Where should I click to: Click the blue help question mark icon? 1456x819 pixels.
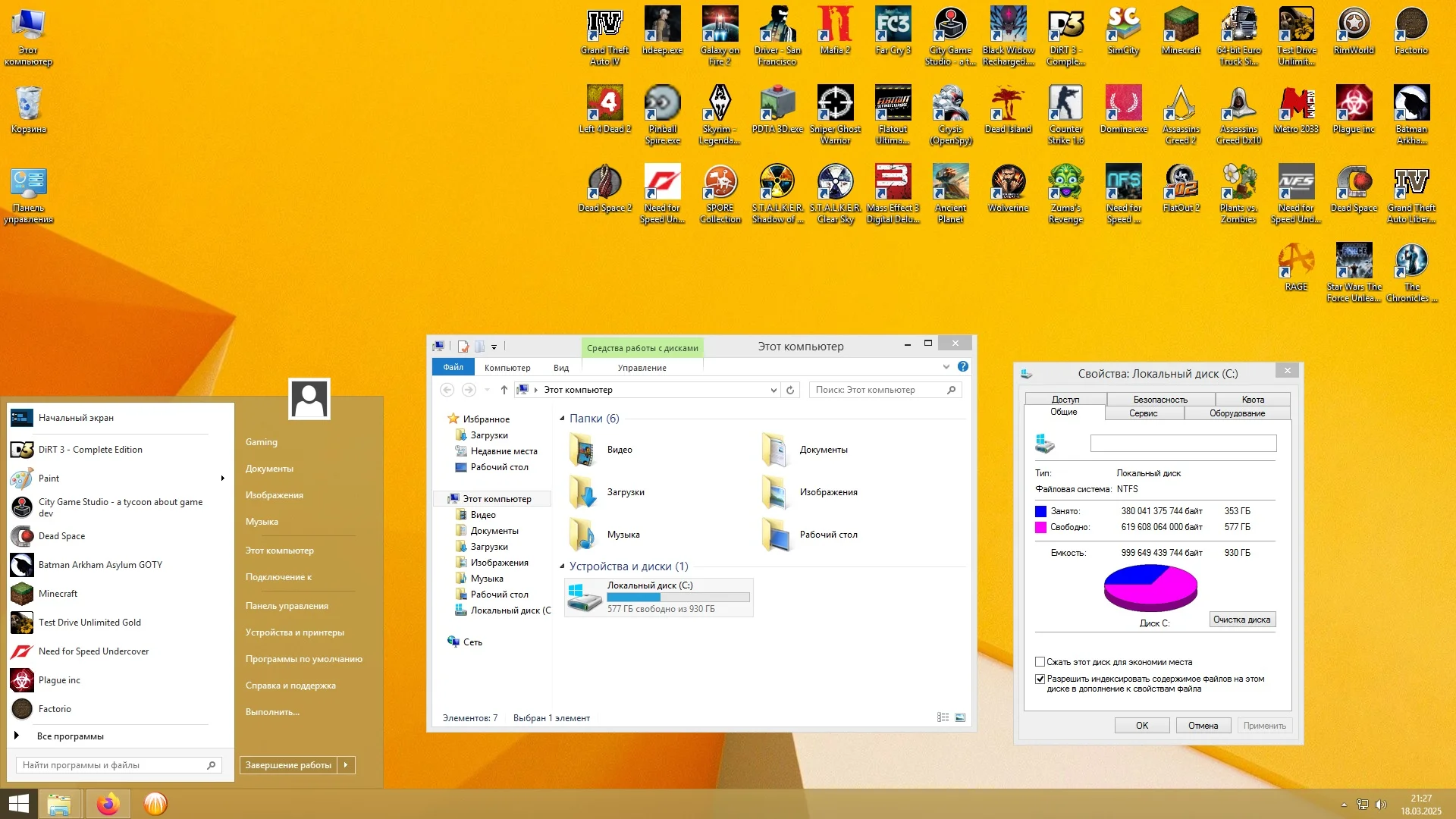(963, 366)
